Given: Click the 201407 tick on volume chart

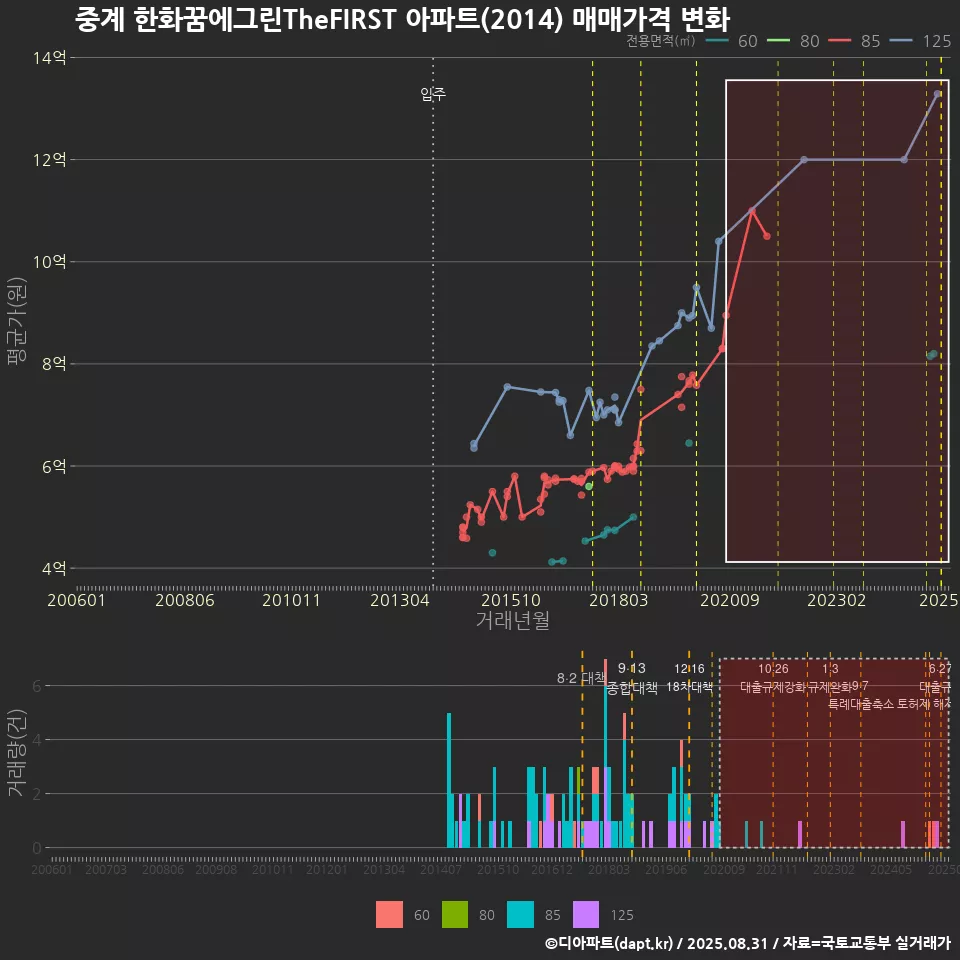Looking at the screenshot, I should click(x=440, y=869).
